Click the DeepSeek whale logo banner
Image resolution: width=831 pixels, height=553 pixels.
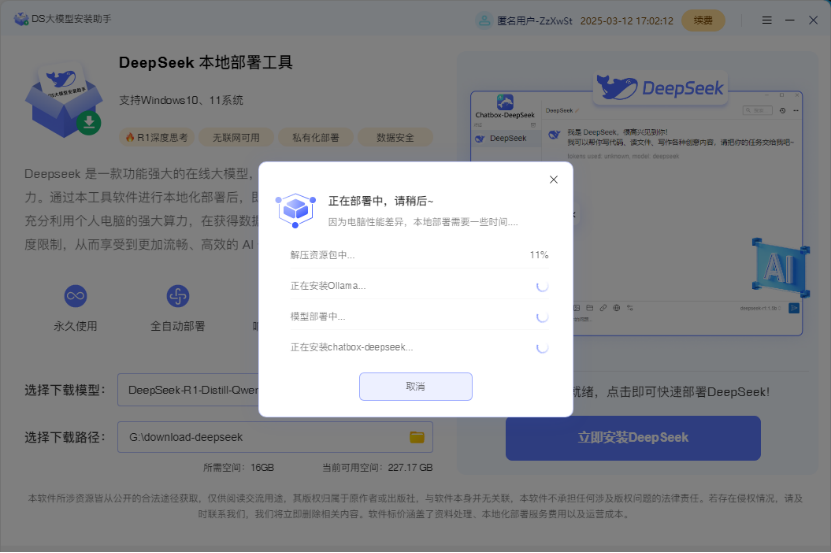coord(660,87)
